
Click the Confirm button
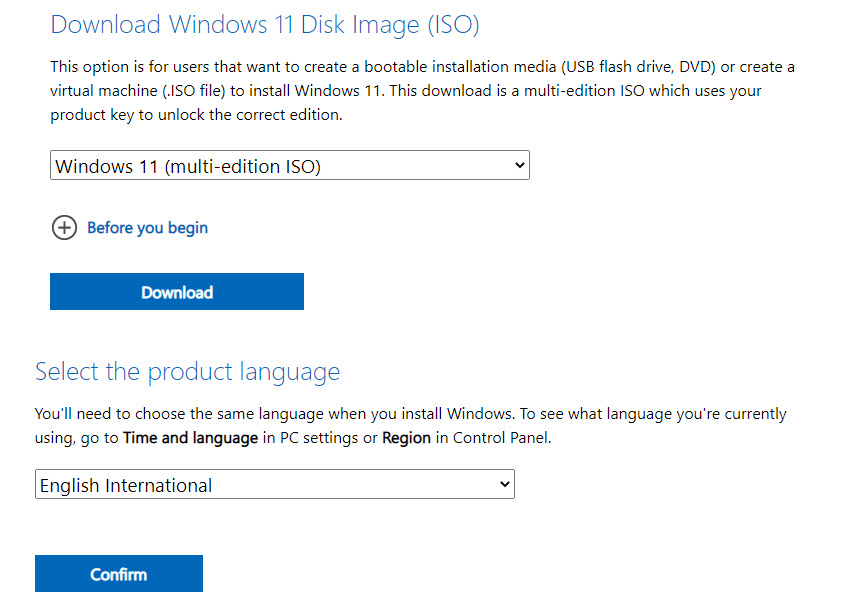(119, 573)
